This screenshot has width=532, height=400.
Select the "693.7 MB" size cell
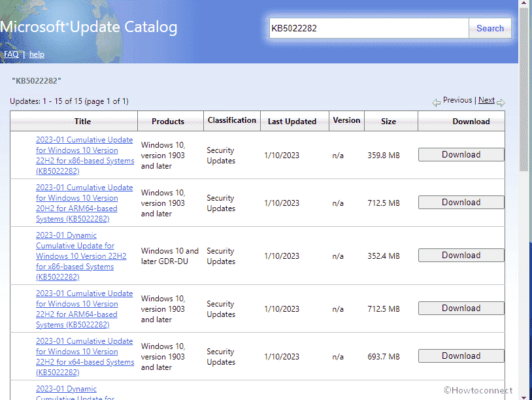pyautogui.click(x=384, y=357)
